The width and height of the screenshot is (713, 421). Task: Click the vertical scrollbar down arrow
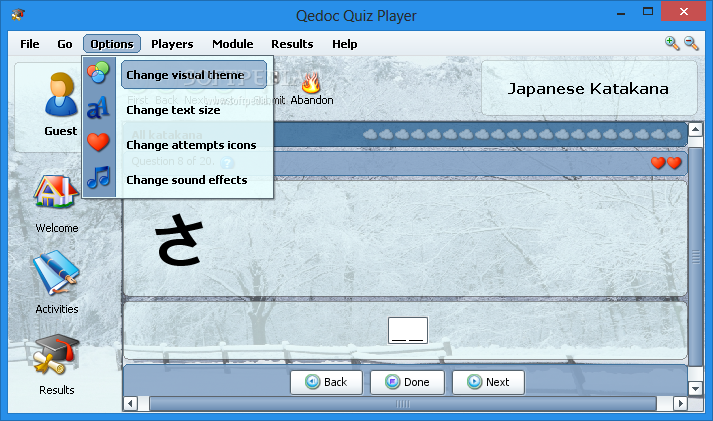(x=695, y=389)
